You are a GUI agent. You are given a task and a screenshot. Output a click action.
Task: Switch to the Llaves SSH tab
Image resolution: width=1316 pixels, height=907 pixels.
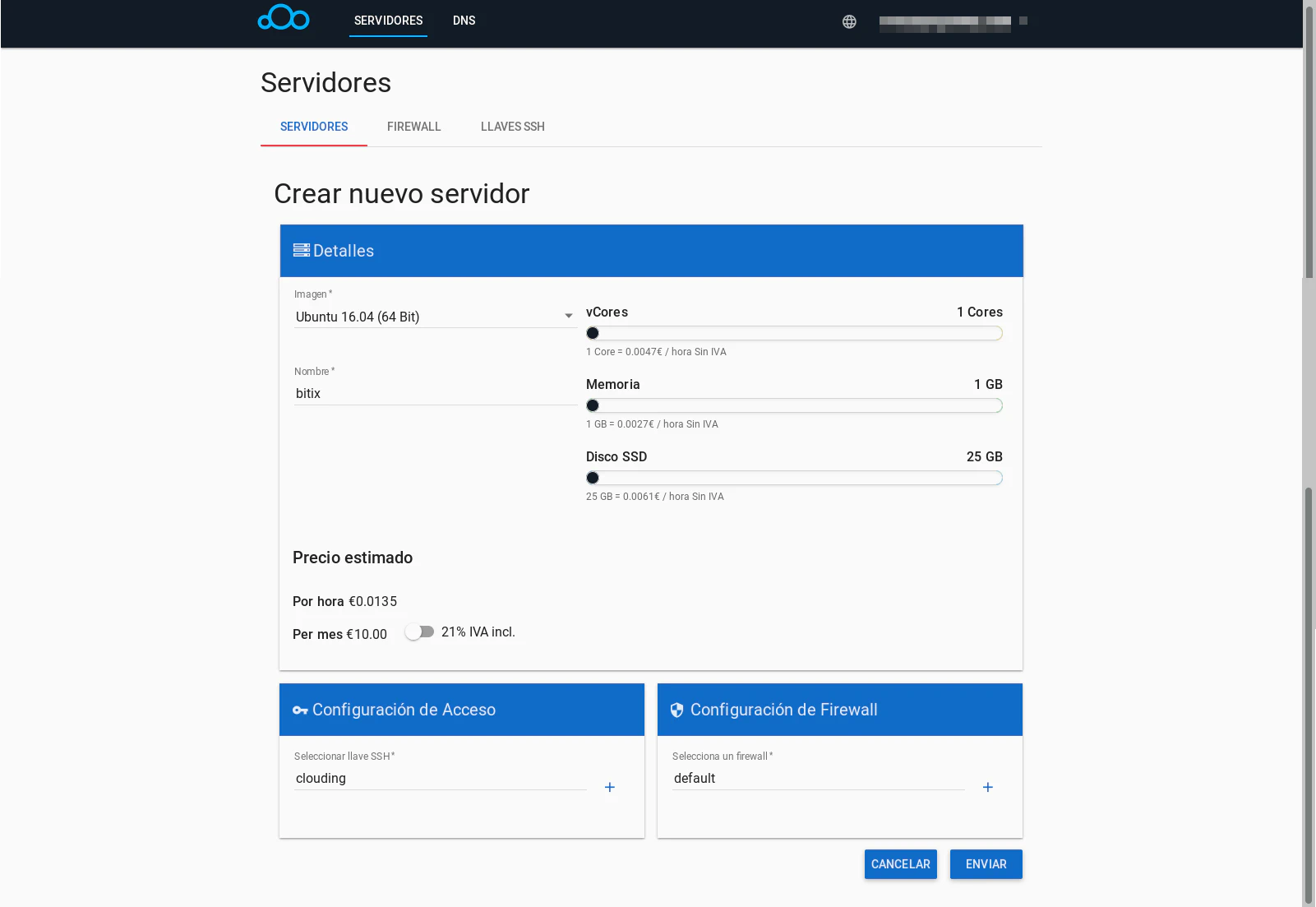coord(512,127)
